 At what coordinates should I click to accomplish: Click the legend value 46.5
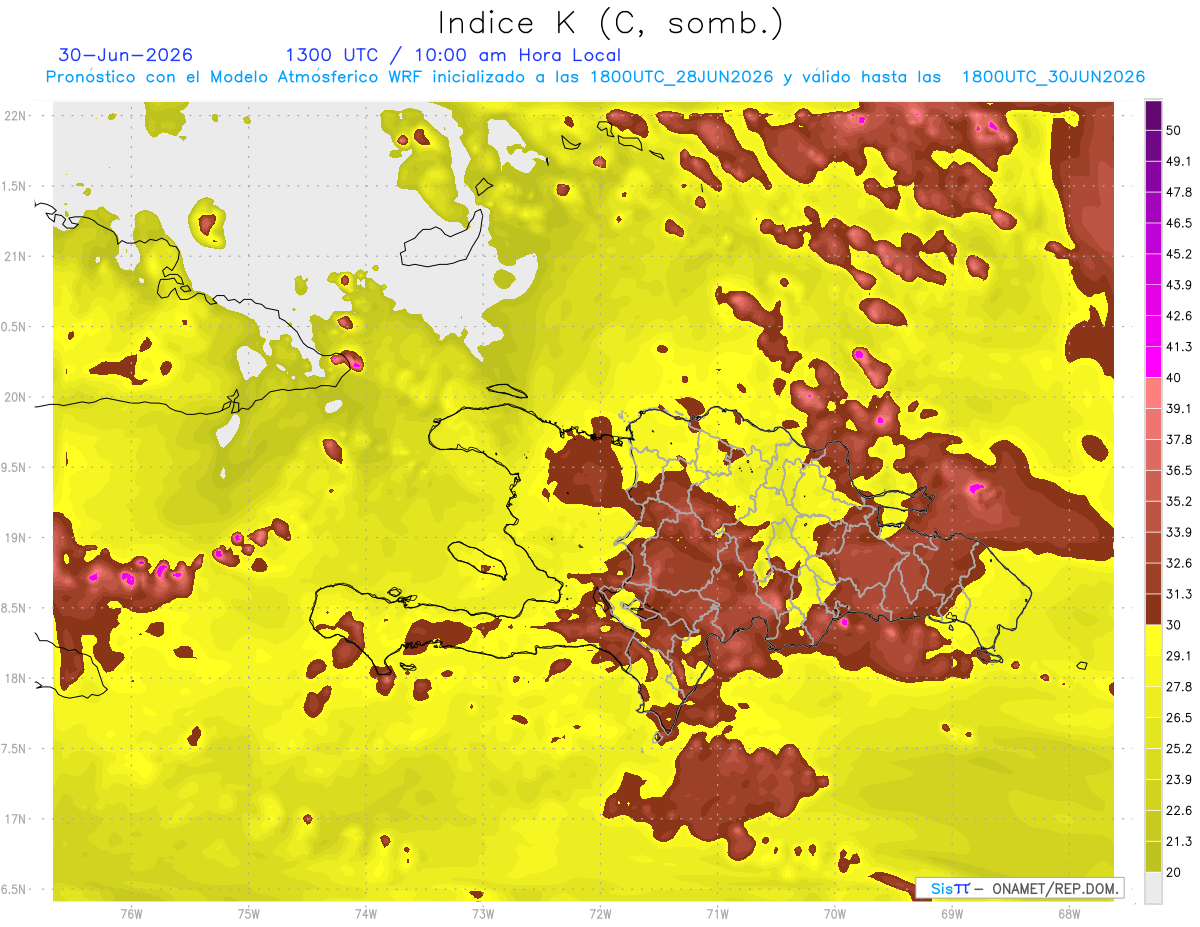click(1179, 223)
